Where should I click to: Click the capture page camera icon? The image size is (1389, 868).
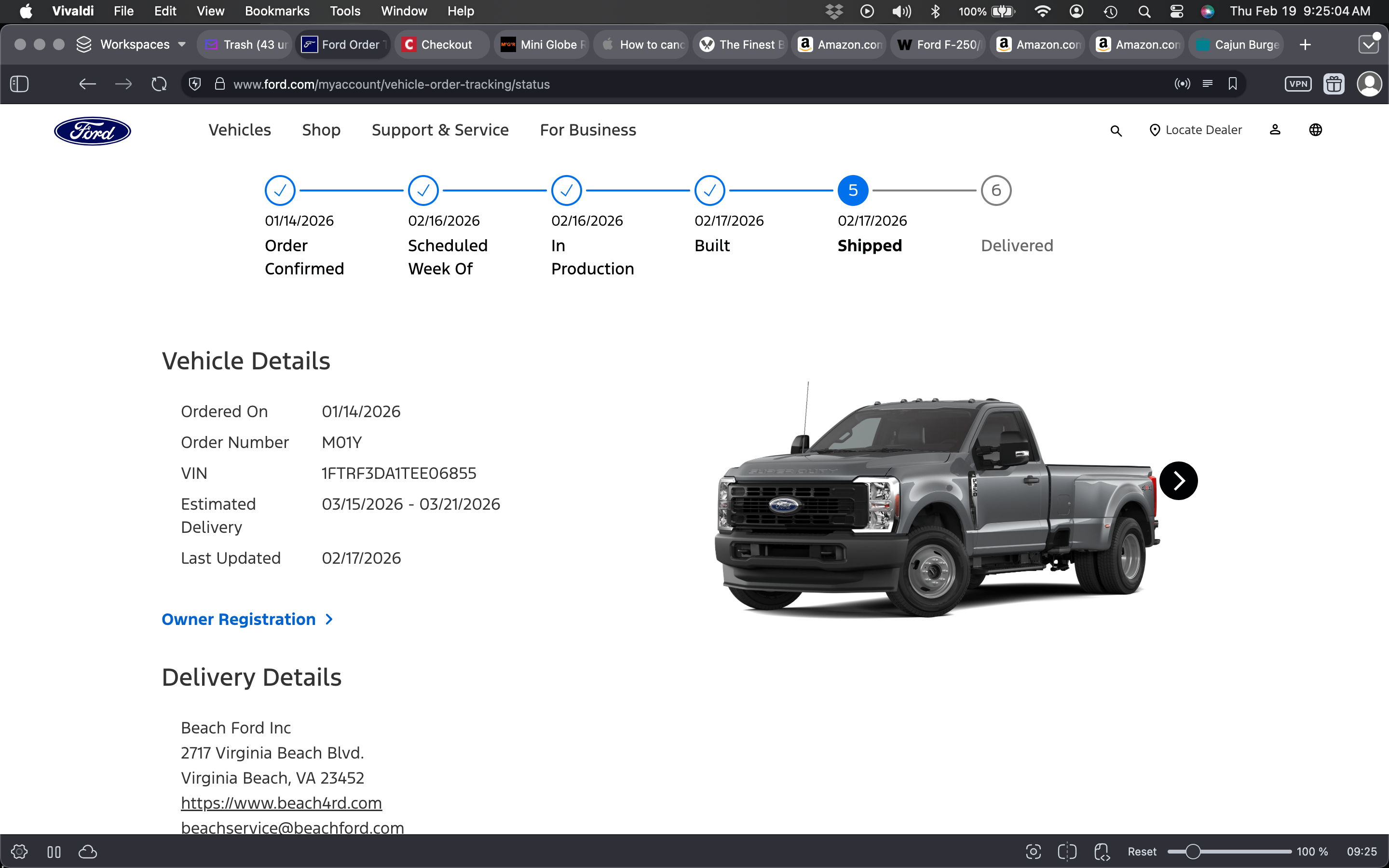[1033, 851]
